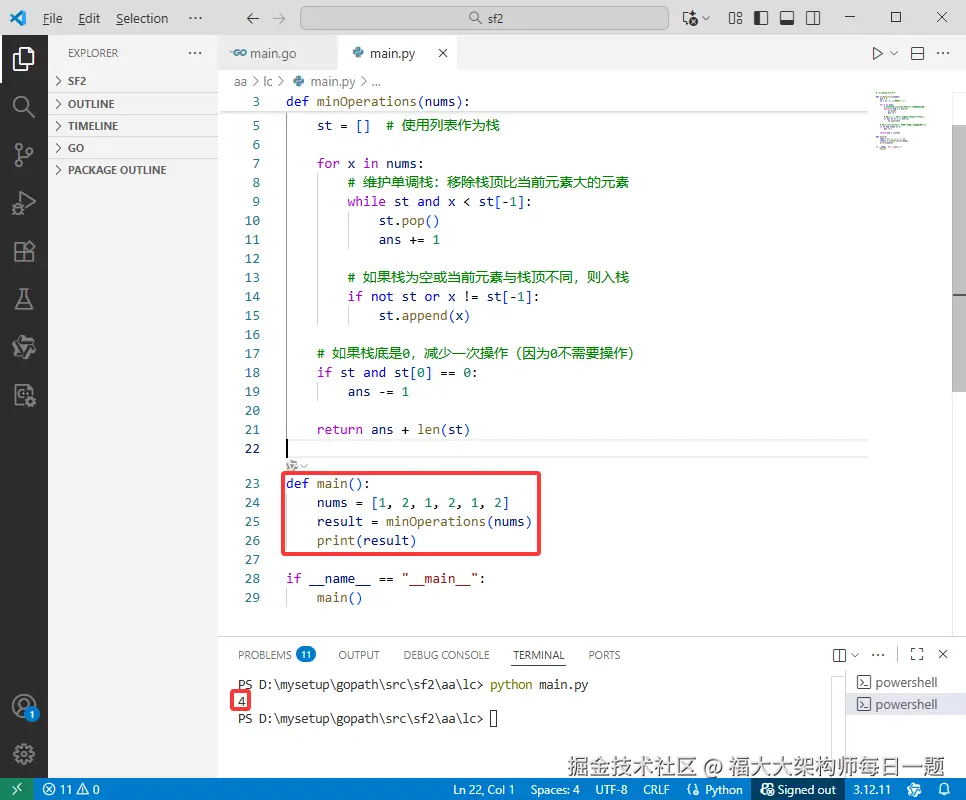Click the notifications bell in status bar
Image resolution: width=966 pixels, height=800 pixels.
tap(944, 789)
